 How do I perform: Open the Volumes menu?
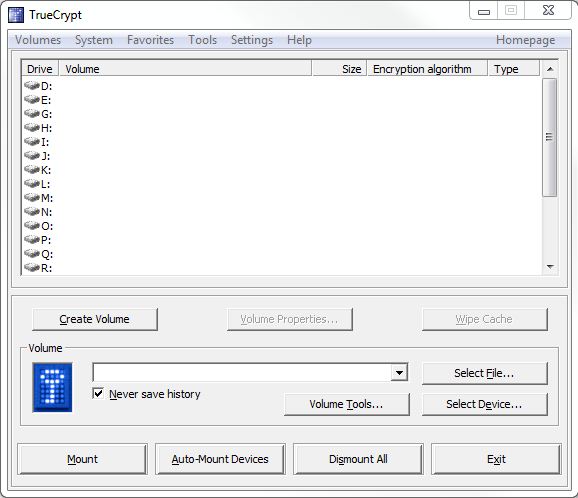tap(38, 40)
